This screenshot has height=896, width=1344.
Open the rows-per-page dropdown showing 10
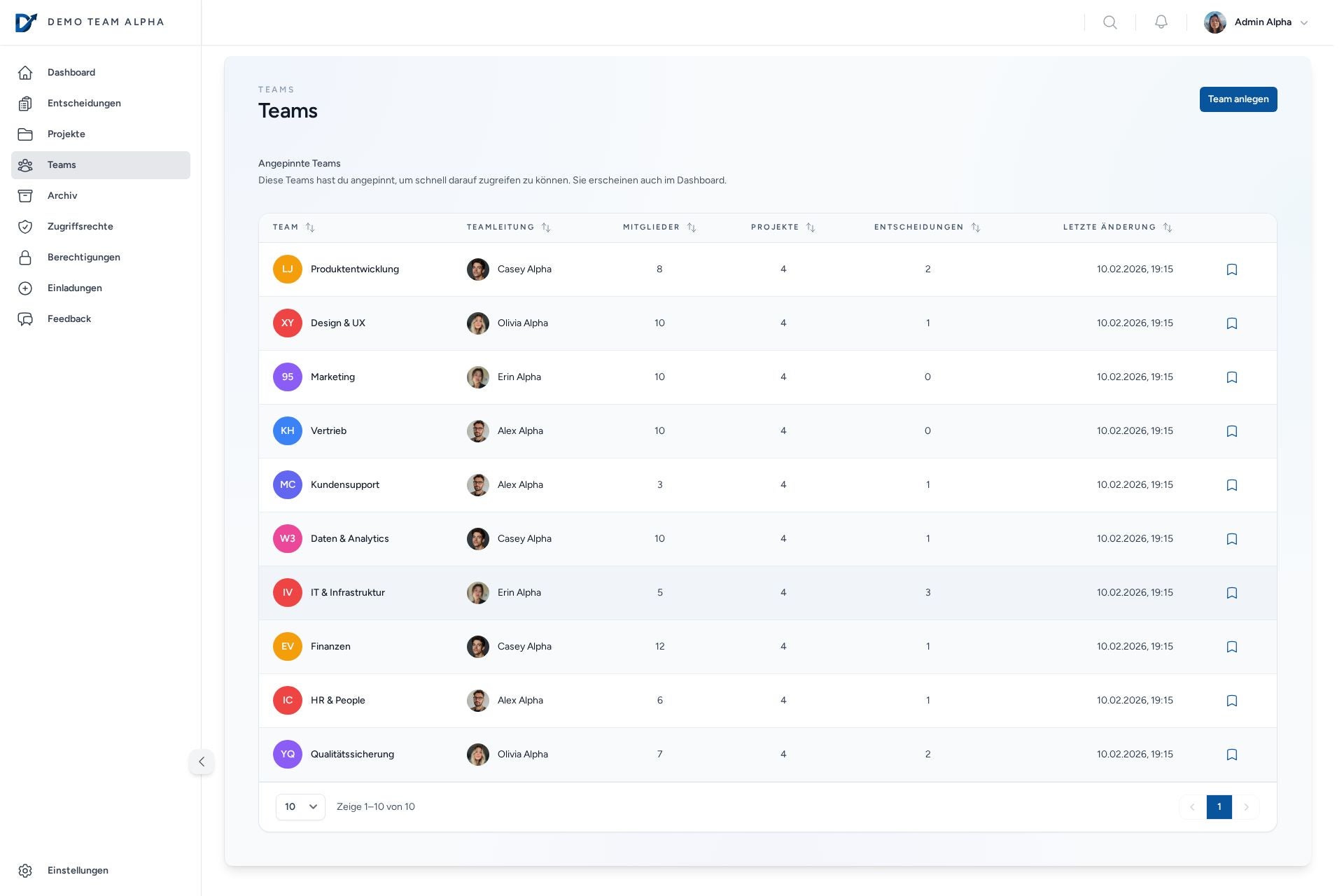[300, 807]
